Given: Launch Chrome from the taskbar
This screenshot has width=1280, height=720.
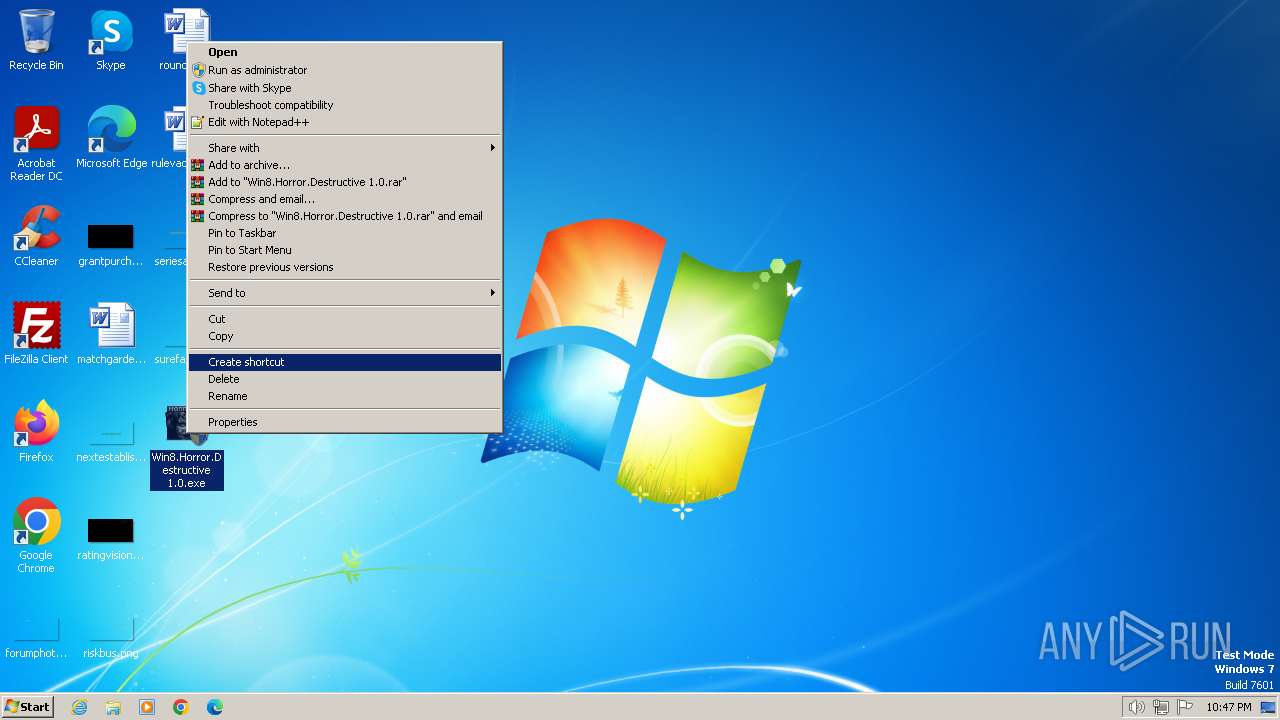Looking at the screenshot, I should [181, 707].
